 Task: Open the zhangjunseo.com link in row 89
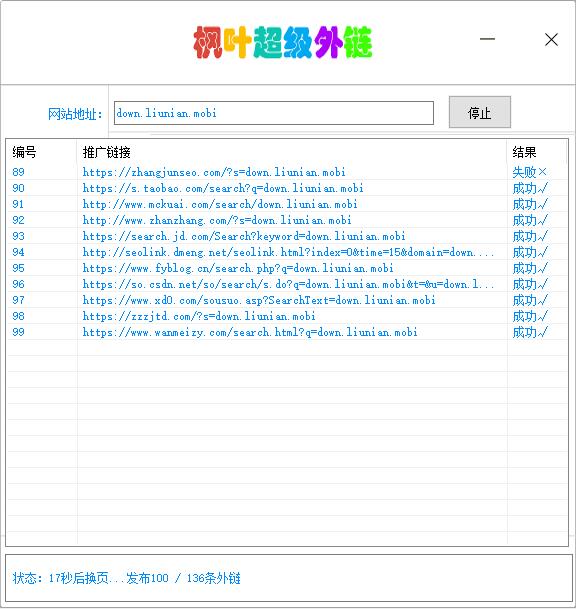click(x=214, y=172)
